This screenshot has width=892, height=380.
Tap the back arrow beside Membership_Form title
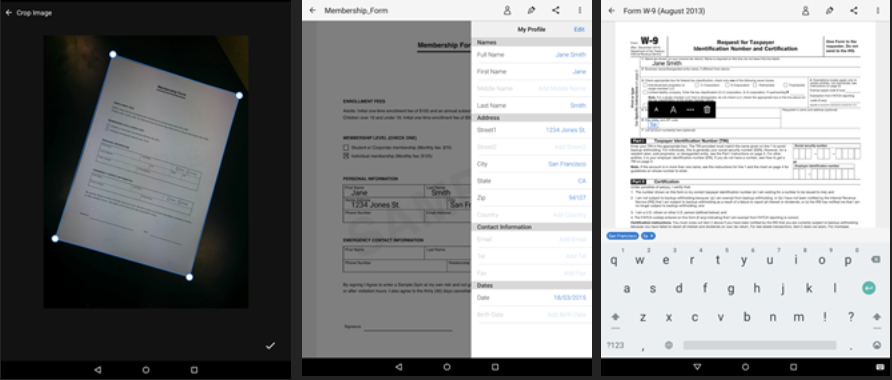312,10
